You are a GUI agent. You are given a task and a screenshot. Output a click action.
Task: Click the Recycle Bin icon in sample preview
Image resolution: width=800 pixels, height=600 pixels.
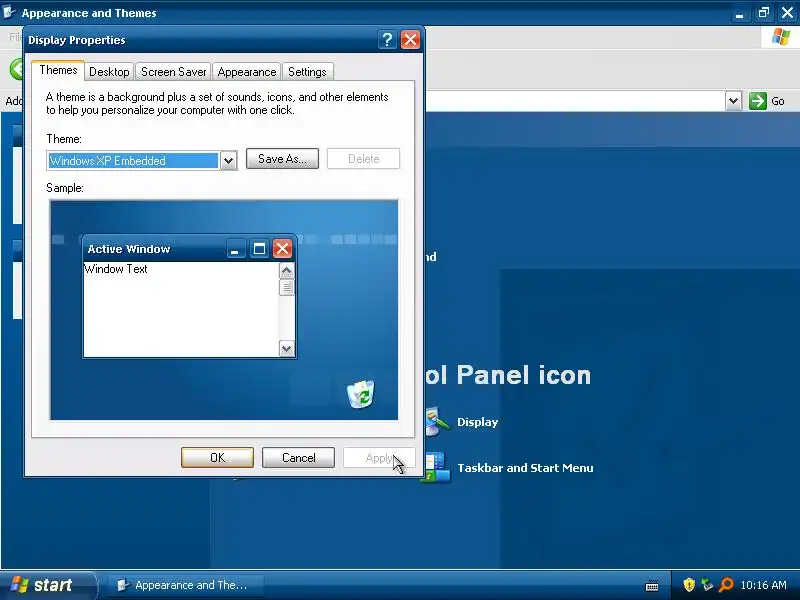361,394
